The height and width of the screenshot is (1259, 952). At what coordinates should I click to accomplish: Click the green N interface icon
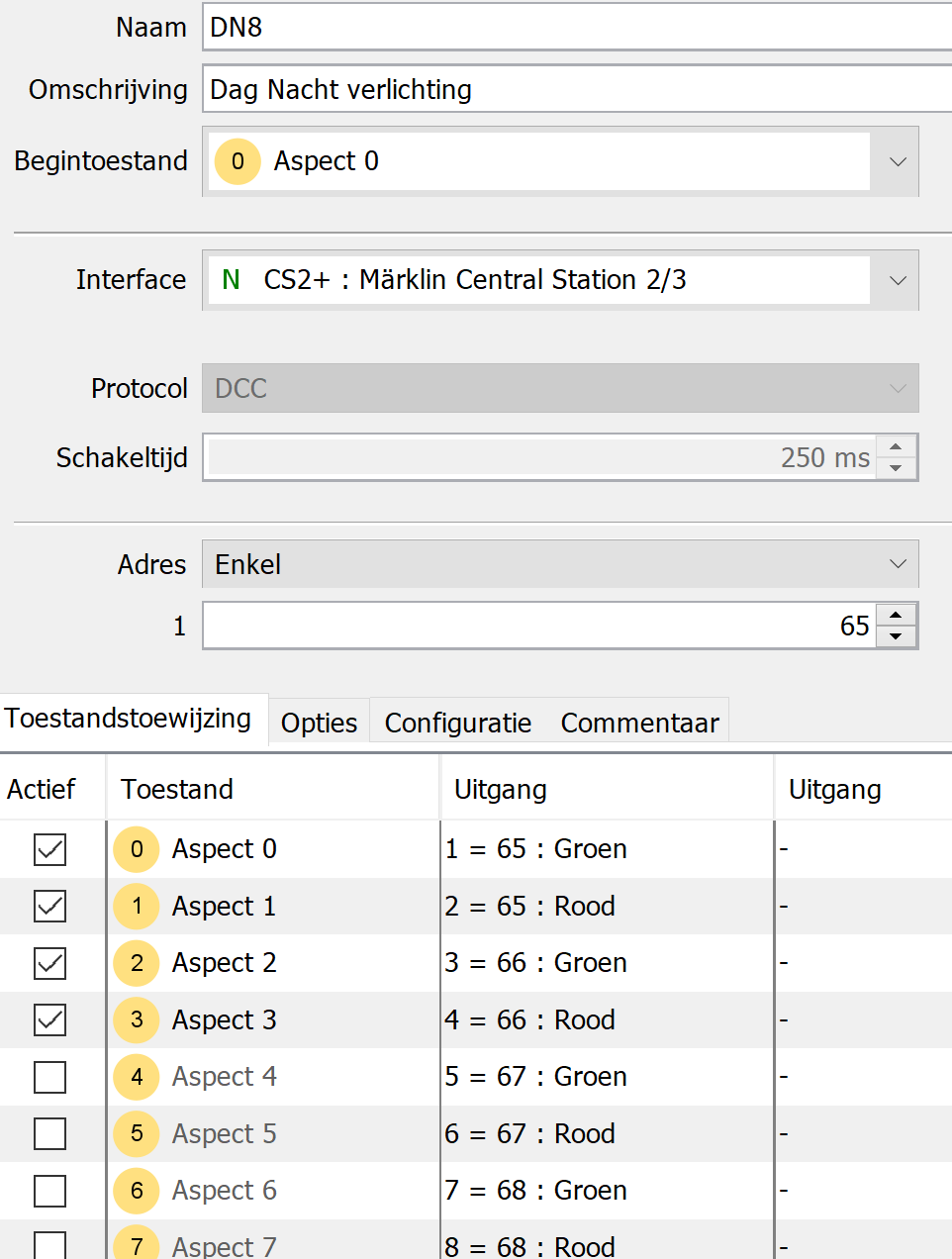point(231,280)
